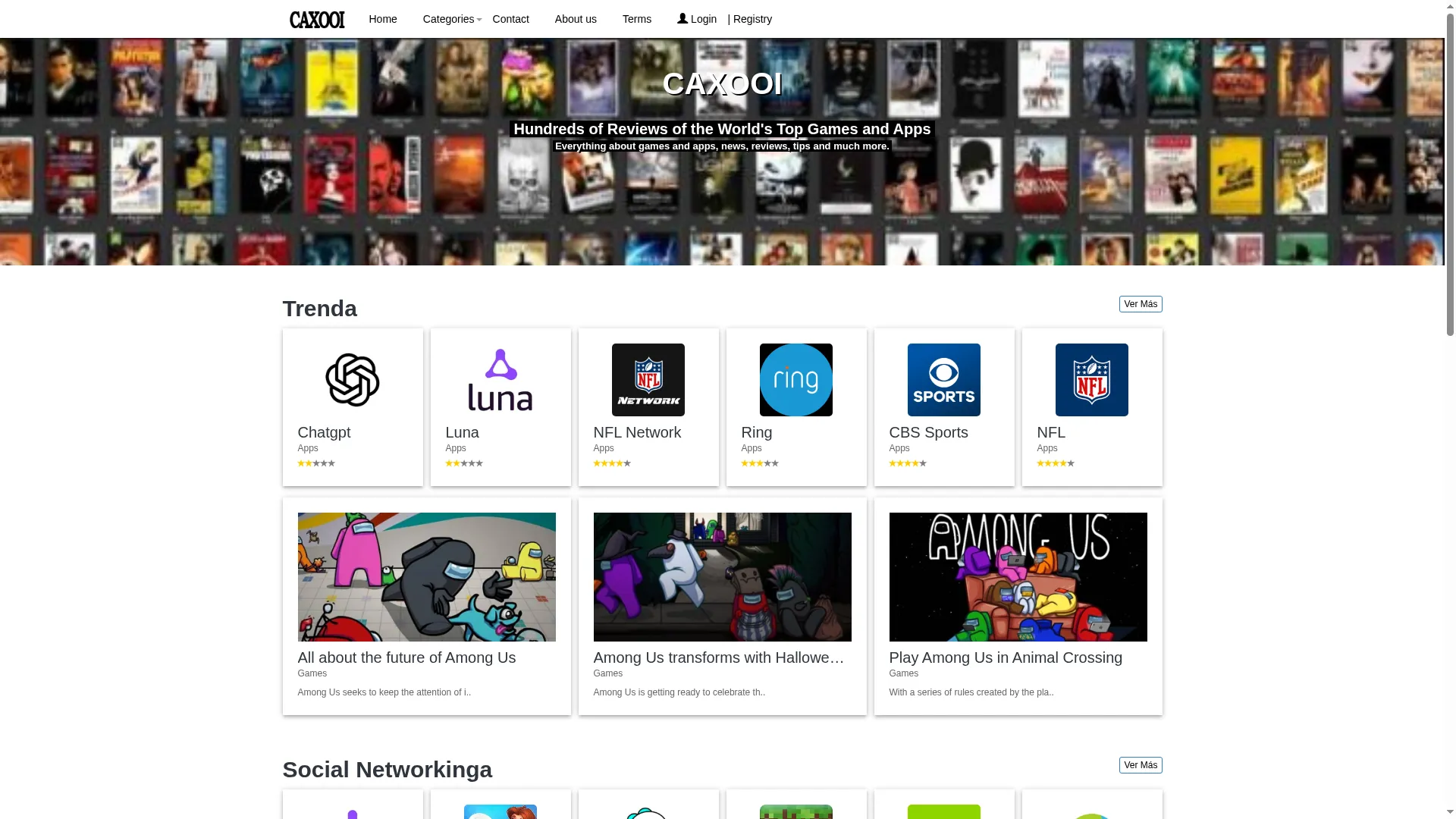Open the Luna title link
Screen dimensions: 1456x819
tap(462, 432)
